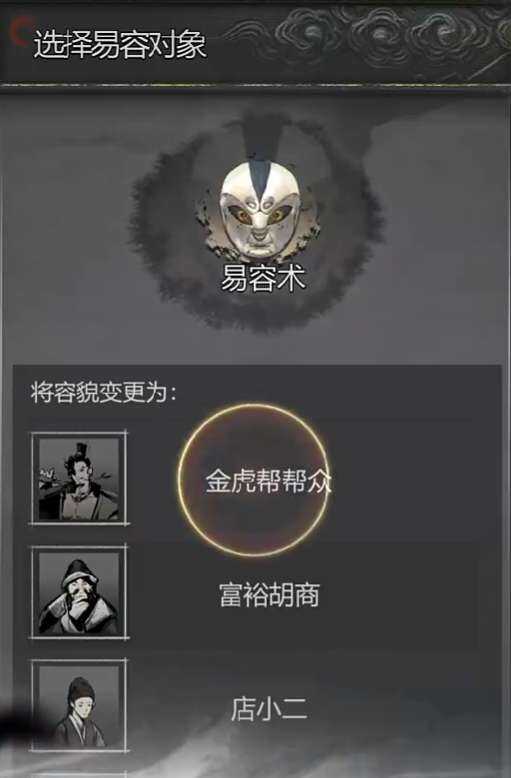
Task: Click the 选择易容对象 header title
Action: coord(120,45)
